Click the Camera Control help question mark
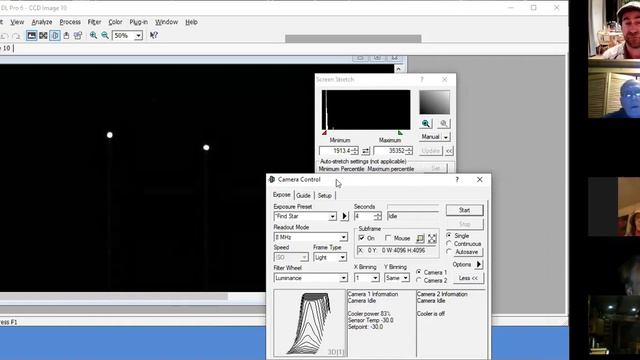 tap(457, 180)
